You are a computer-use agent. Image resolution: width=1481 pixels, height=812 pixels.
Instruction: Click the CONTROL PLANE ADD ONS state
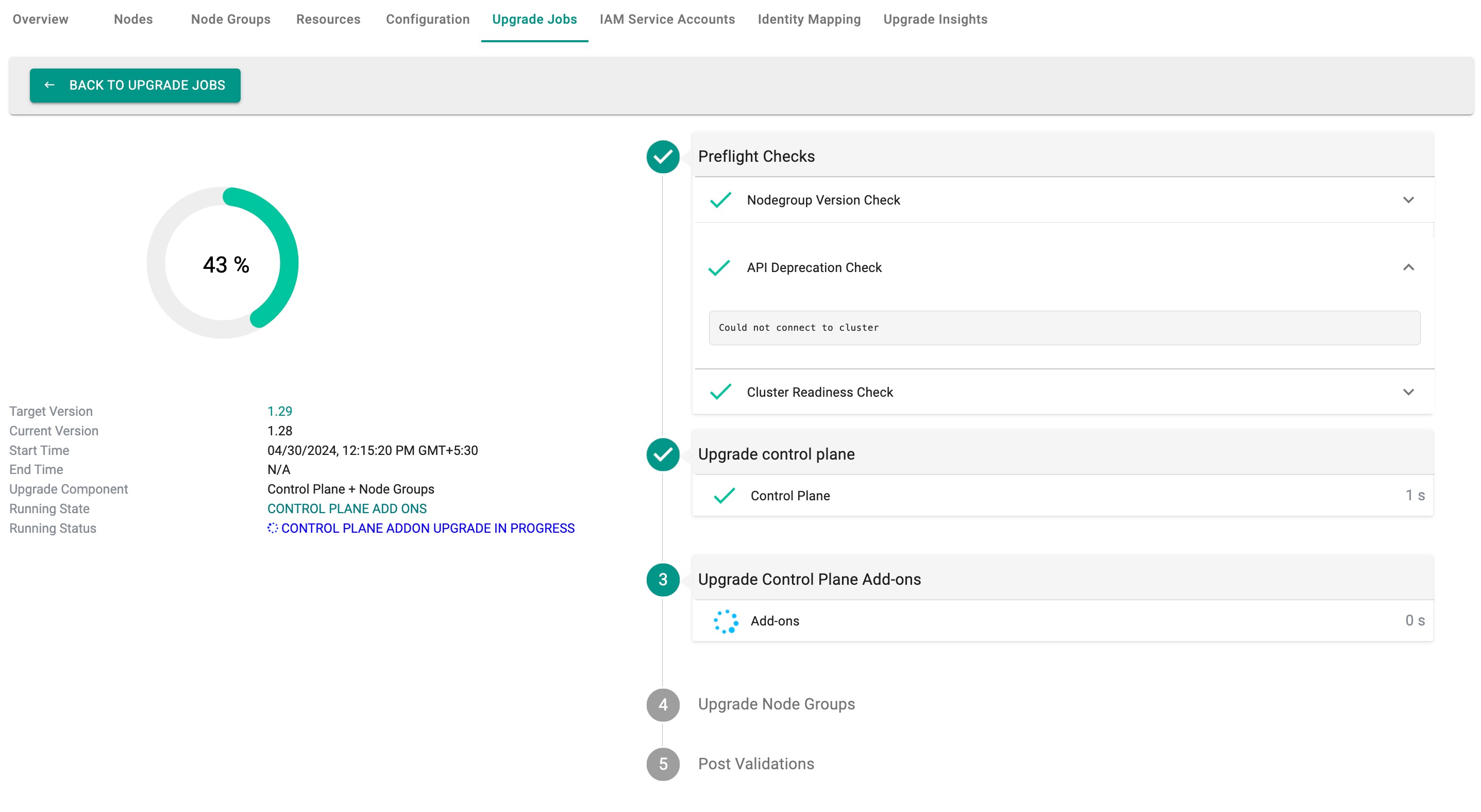[347, 509]
